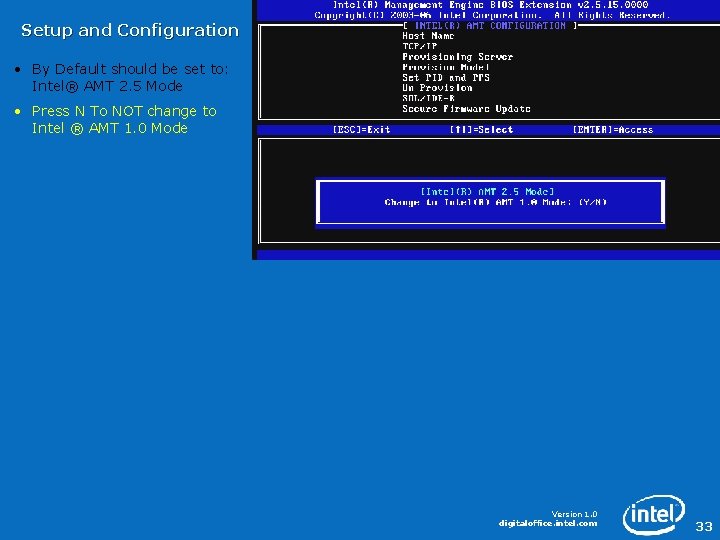Click the 'By Default should be set to' bullet
The height and width of the screenshot is (540, 720).
coord(130,77)
